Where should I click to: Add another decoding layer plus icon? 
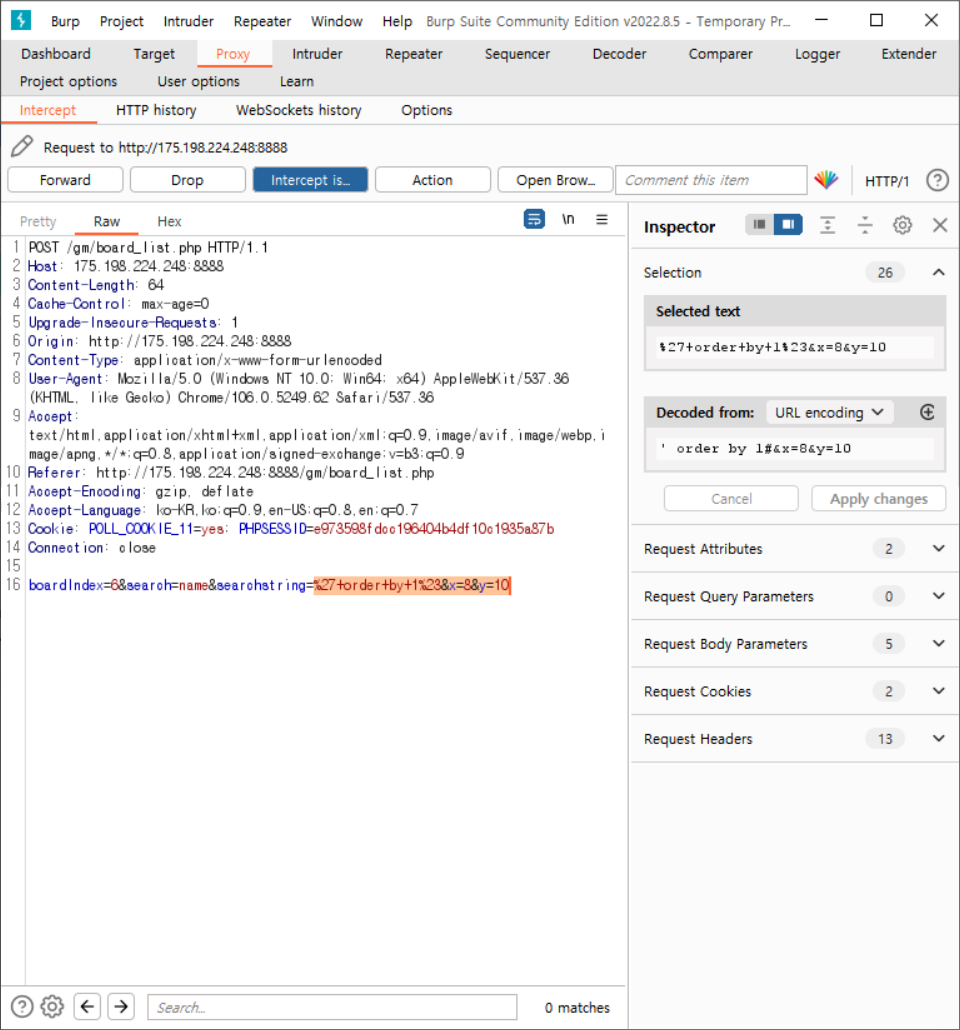click(927, 413)
